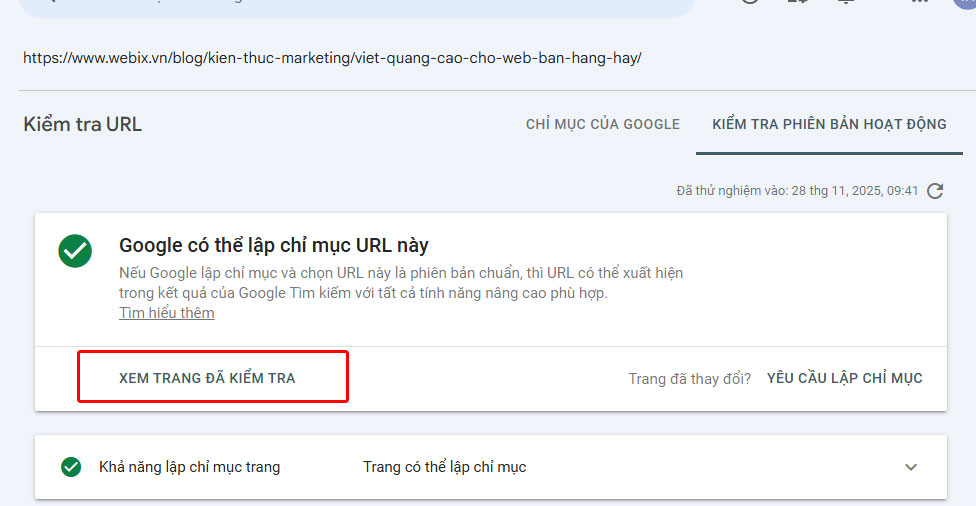Click the large green checkmark status icon
The image size is (976, 506).
coord(75,251)
